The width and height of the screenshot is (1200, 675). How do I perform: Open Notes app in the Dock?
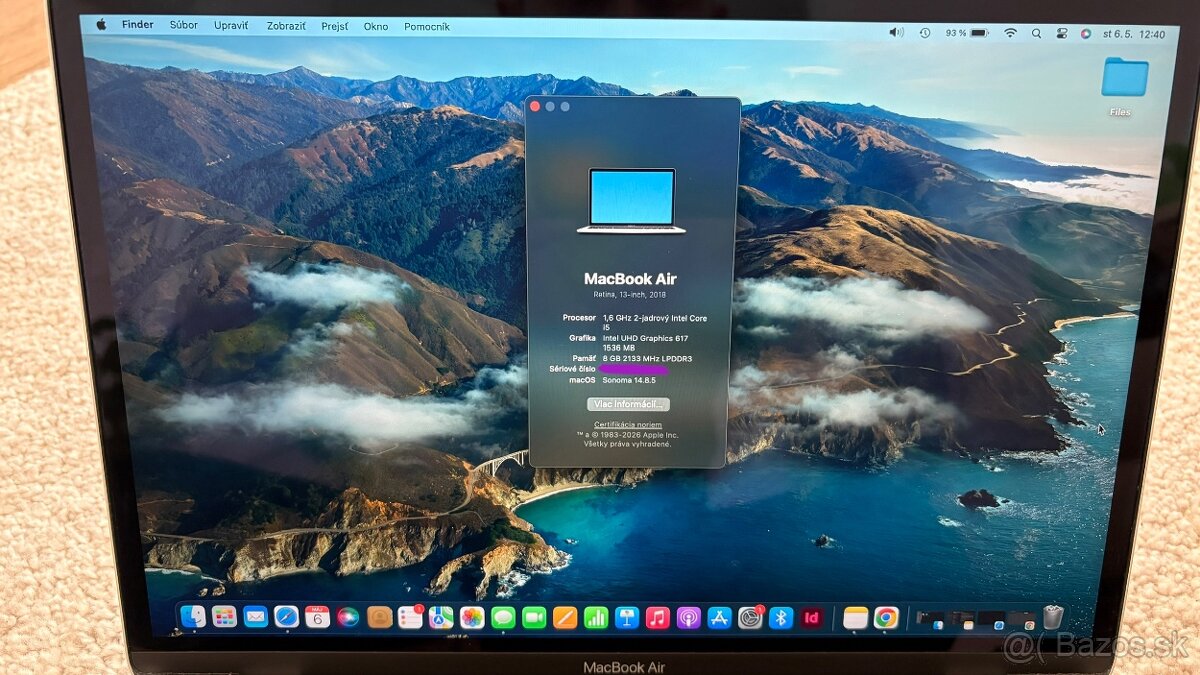coord(855,617)
